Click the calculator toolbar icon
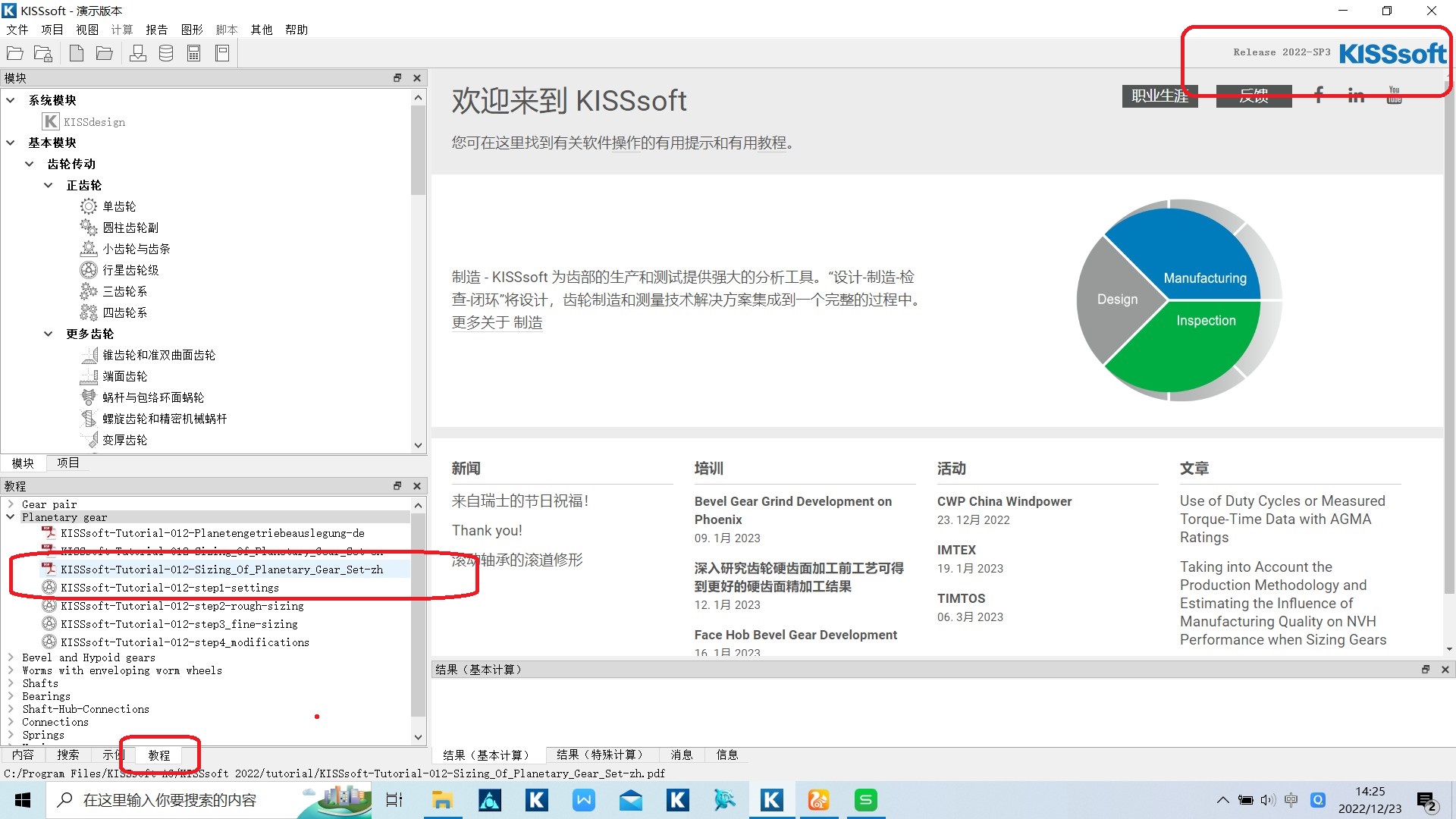 (194, 53)
